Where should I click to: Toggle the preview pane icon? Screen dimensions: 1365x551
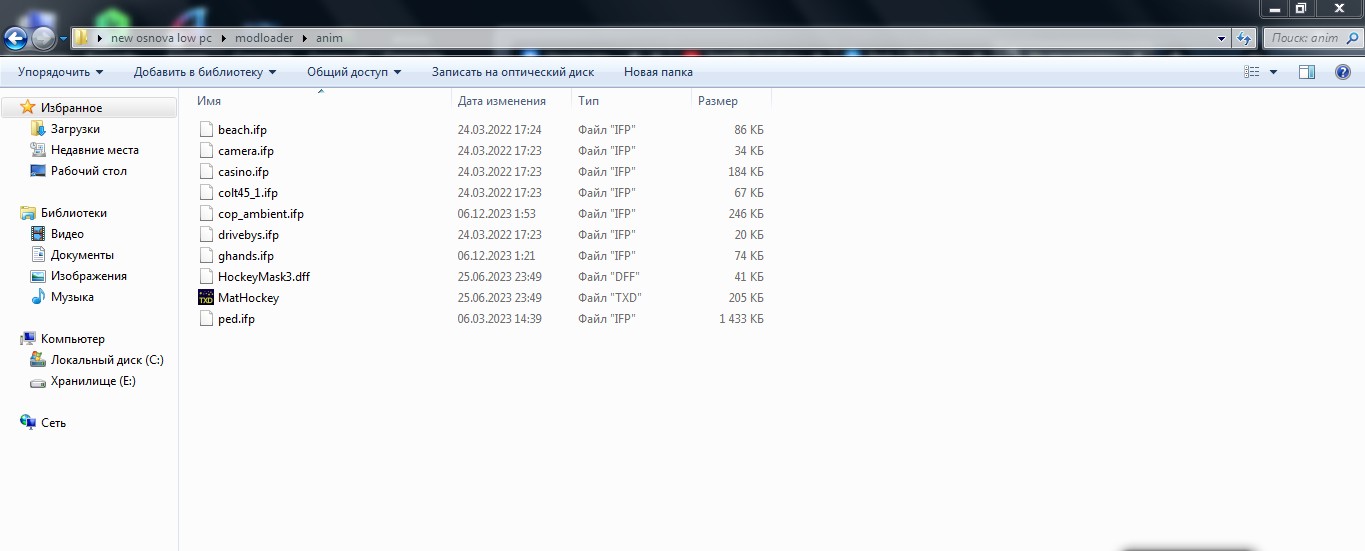coord(1306,72)
